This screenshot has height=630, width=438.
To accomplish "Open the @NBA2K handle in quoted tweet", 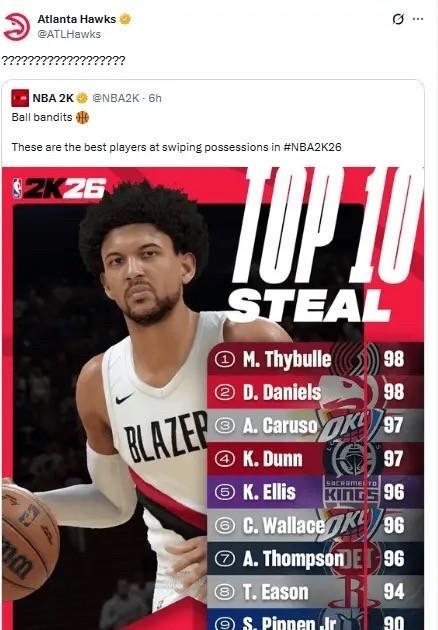I will click(x=116, y=98).
